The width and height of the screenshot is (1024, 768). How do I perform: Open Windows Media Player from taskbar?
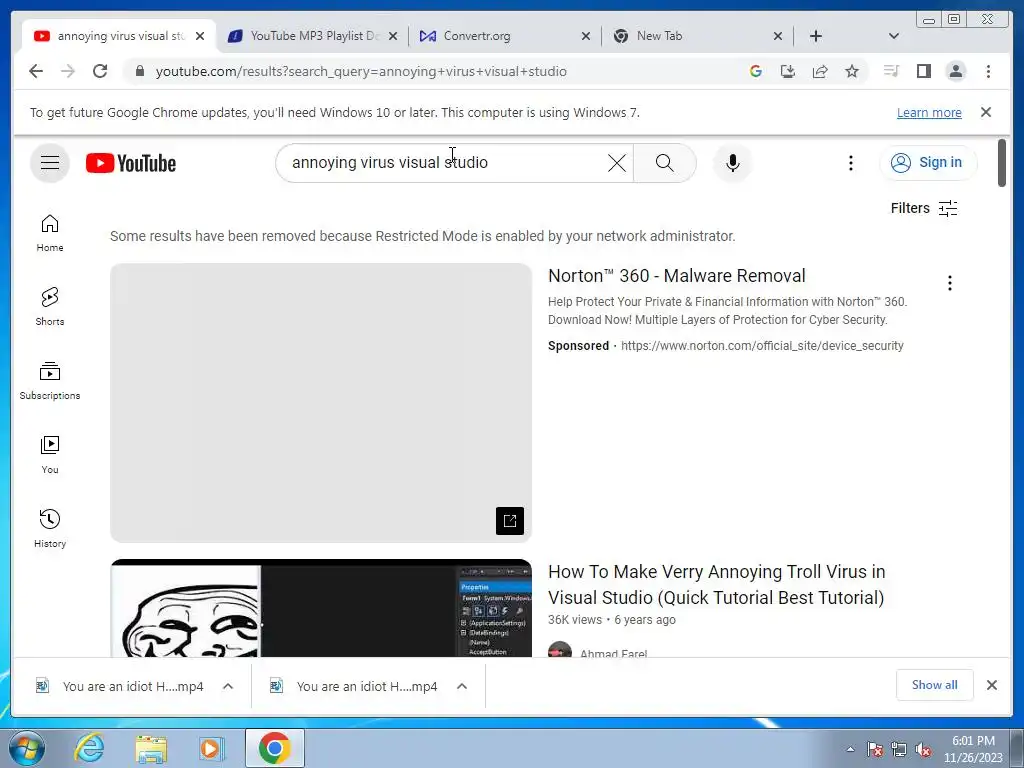(x=212, y=748)
